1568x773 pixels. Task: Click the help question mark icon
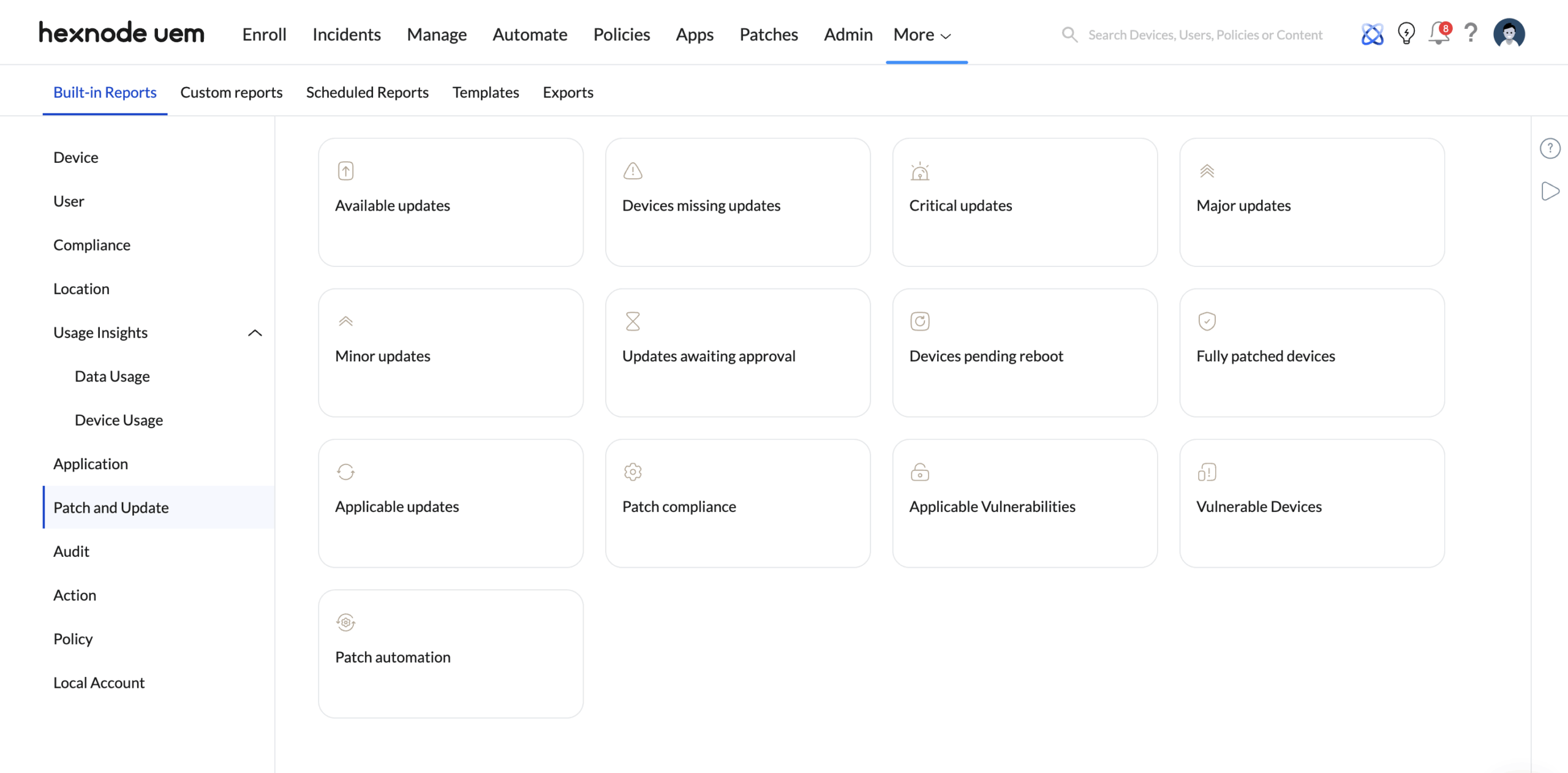[1471, 34]
